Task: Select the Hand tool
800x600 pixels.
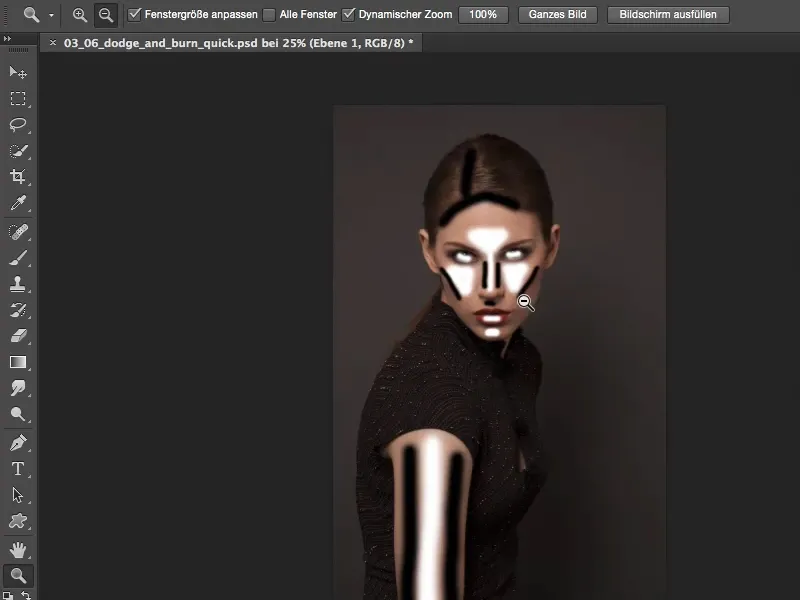Action: pyautogui.click(x=18, y=550)
